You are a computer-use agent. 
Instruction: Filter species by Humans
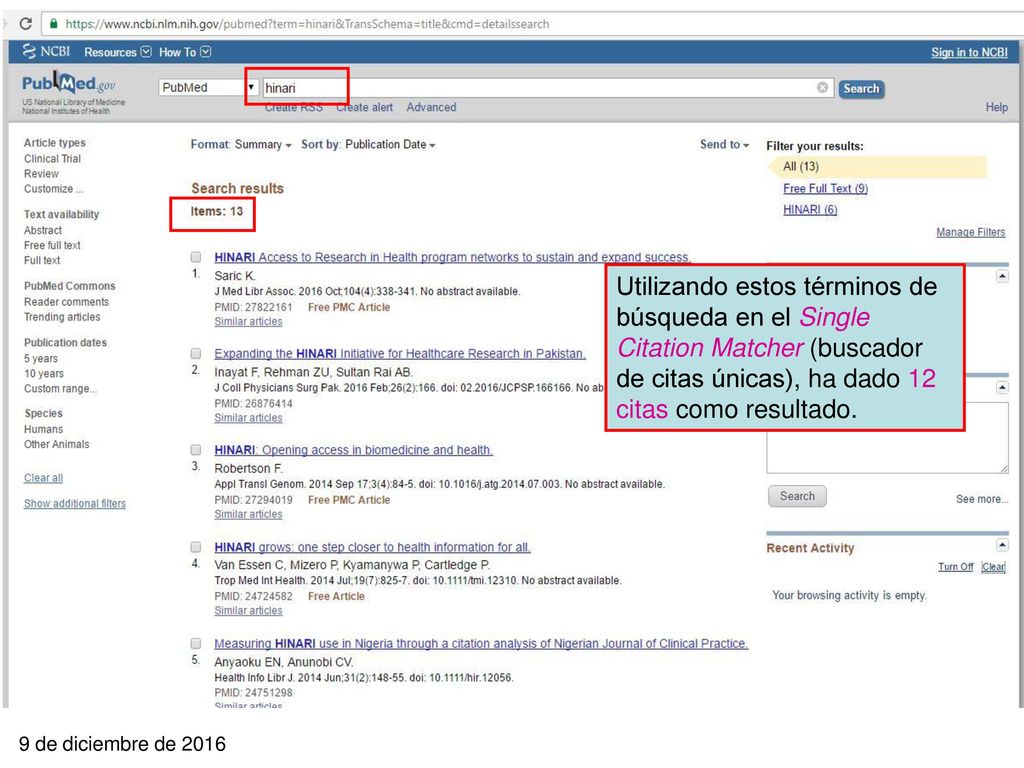click(x=43, y=429)
